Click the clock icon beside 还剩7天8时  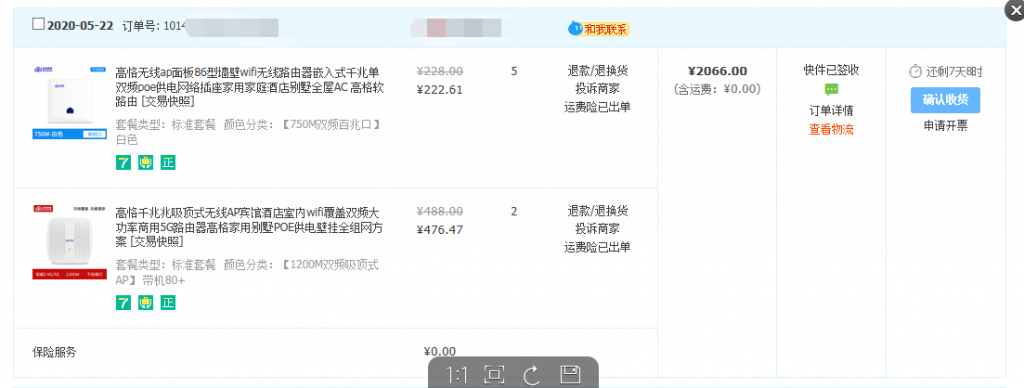[x=916, y=71]
